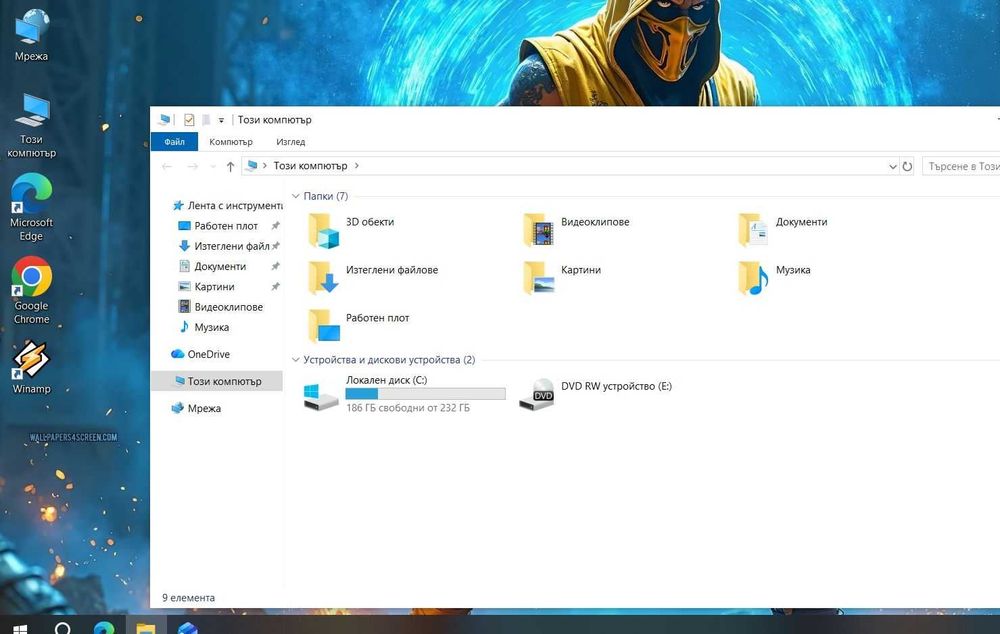
Task: Select Работен плот in navigation pane
Action: (218, 226)
